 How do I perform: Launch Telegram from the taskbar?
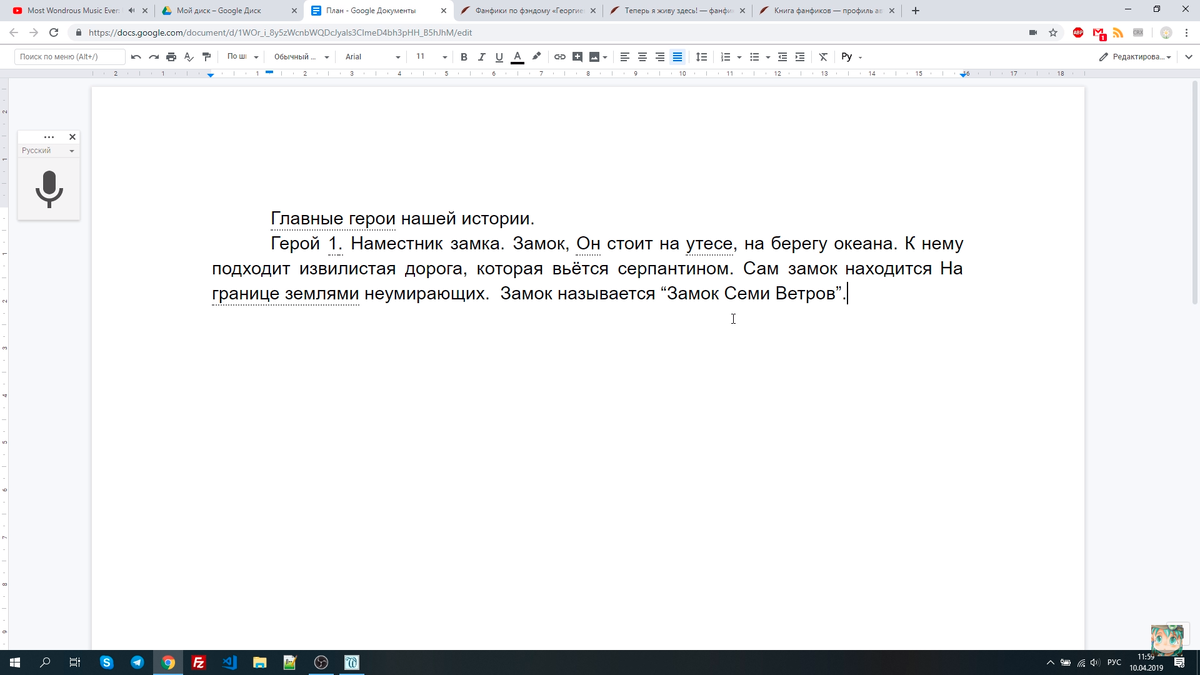(x=138, y=662)
